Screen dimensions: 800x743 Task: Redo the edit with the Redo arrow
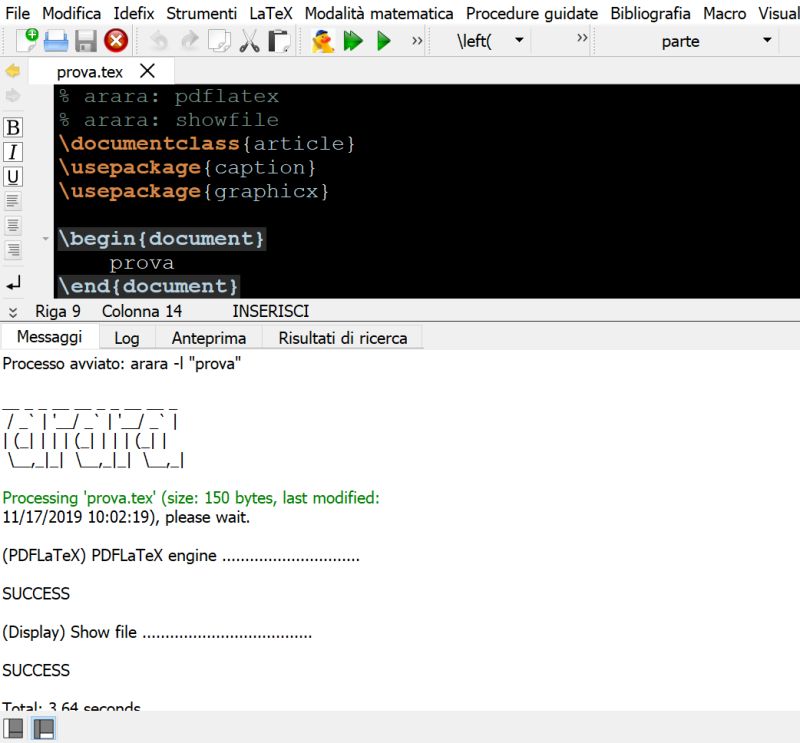[x=190, y=41]
